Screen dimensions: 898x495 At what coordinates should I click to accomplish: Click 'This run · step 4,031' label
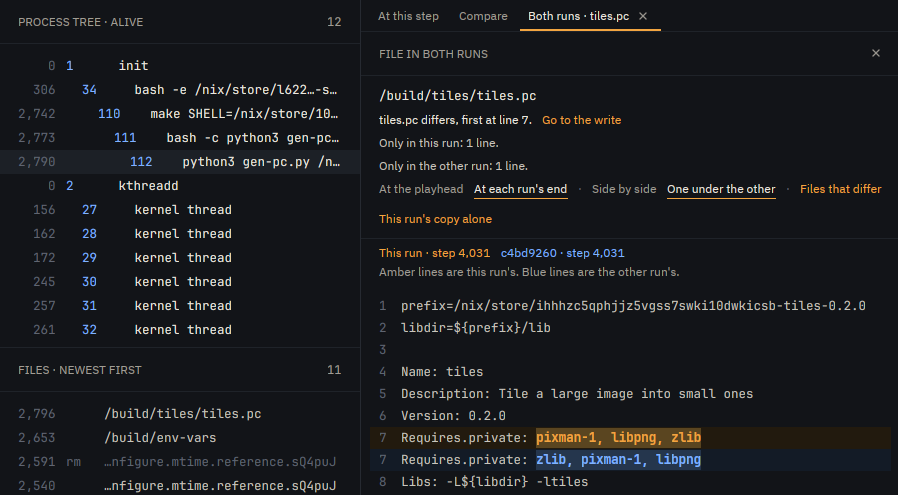click(434, 253)
